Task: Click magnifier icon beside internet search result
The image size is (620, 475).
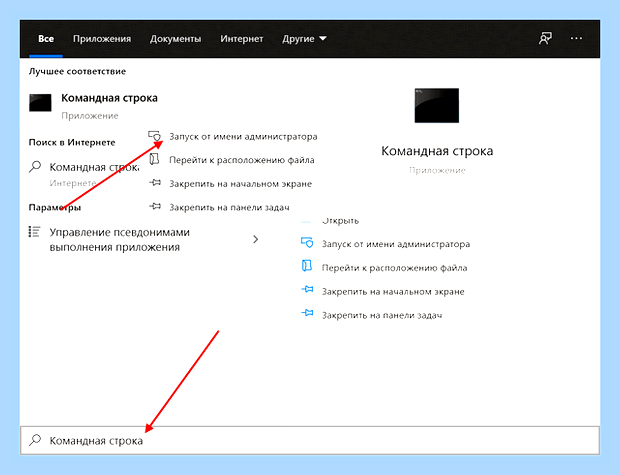Action: [x=35, y=167]
